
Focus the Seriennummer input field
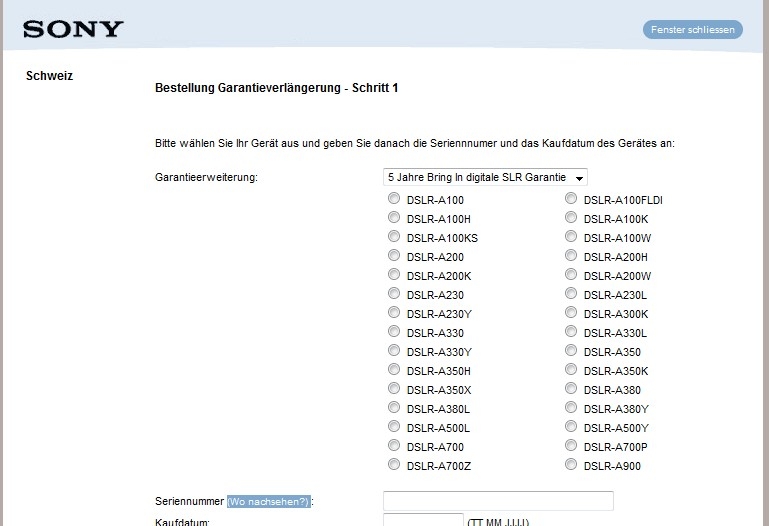tap(498, 501)
